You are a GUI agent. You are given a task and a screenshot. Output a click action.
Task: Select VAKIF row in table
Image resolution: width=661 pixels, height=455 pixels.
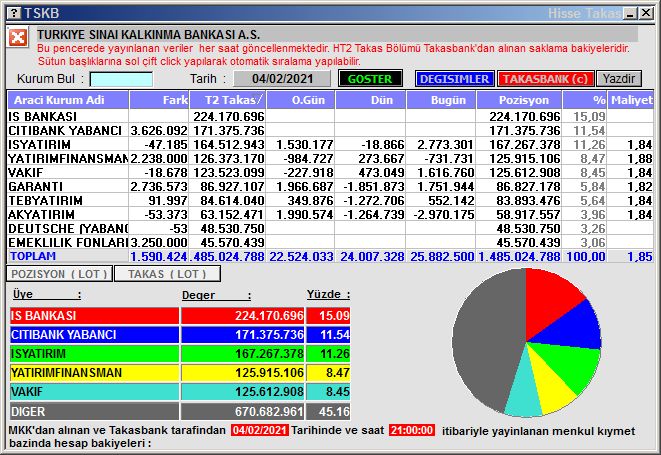pos(330,172)
